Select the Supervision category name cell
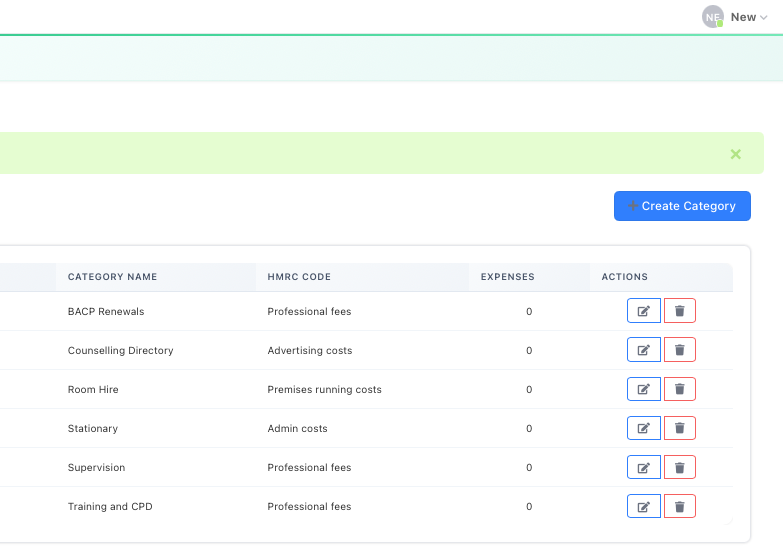The image size is (783, 558). [x=97, y=467]
